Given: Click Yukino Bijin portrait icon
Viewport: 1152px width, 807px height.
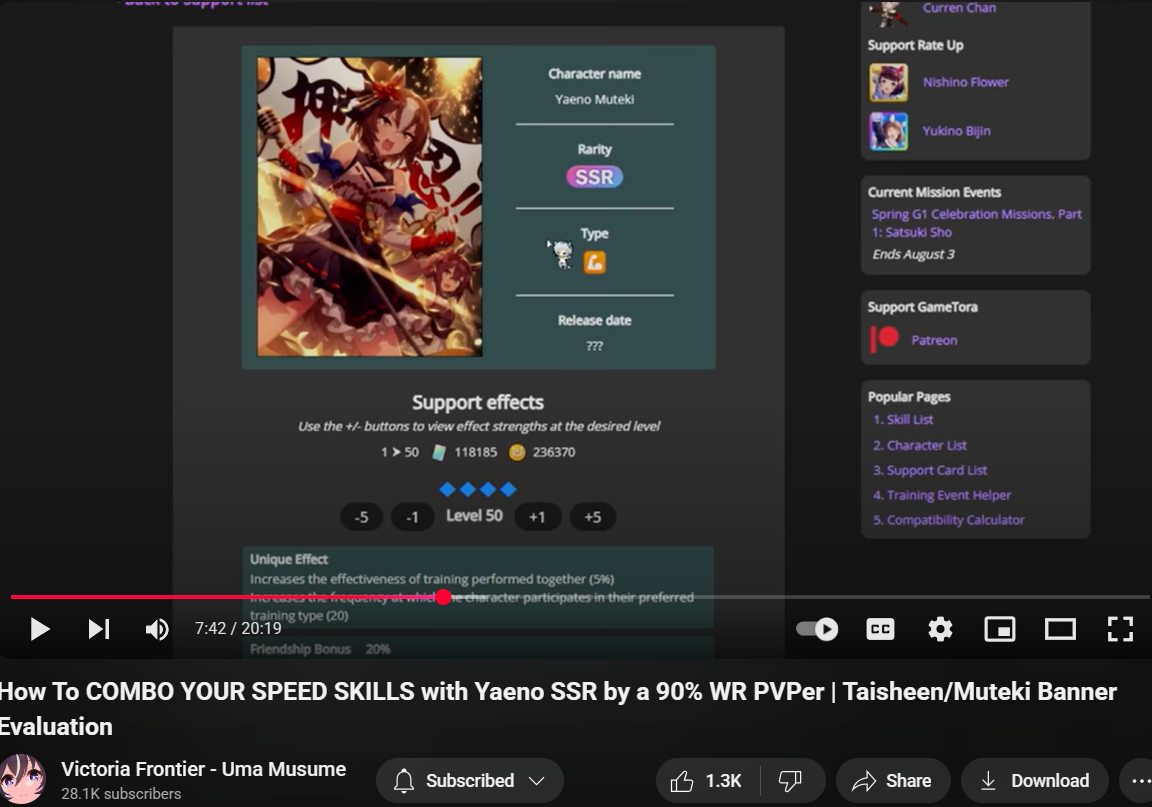Looking at the screenshot, I should (888, 132).
